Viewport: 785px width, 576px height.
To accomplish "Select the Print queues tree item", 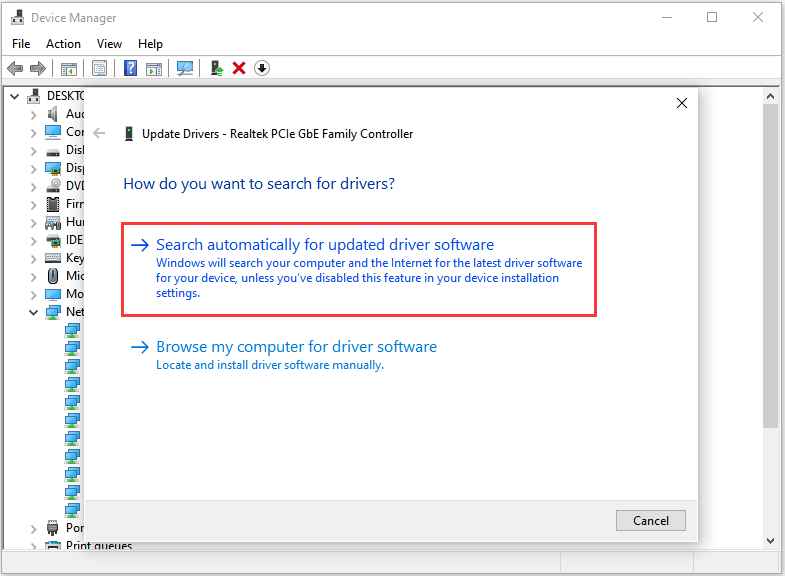I will pos(99,545).
